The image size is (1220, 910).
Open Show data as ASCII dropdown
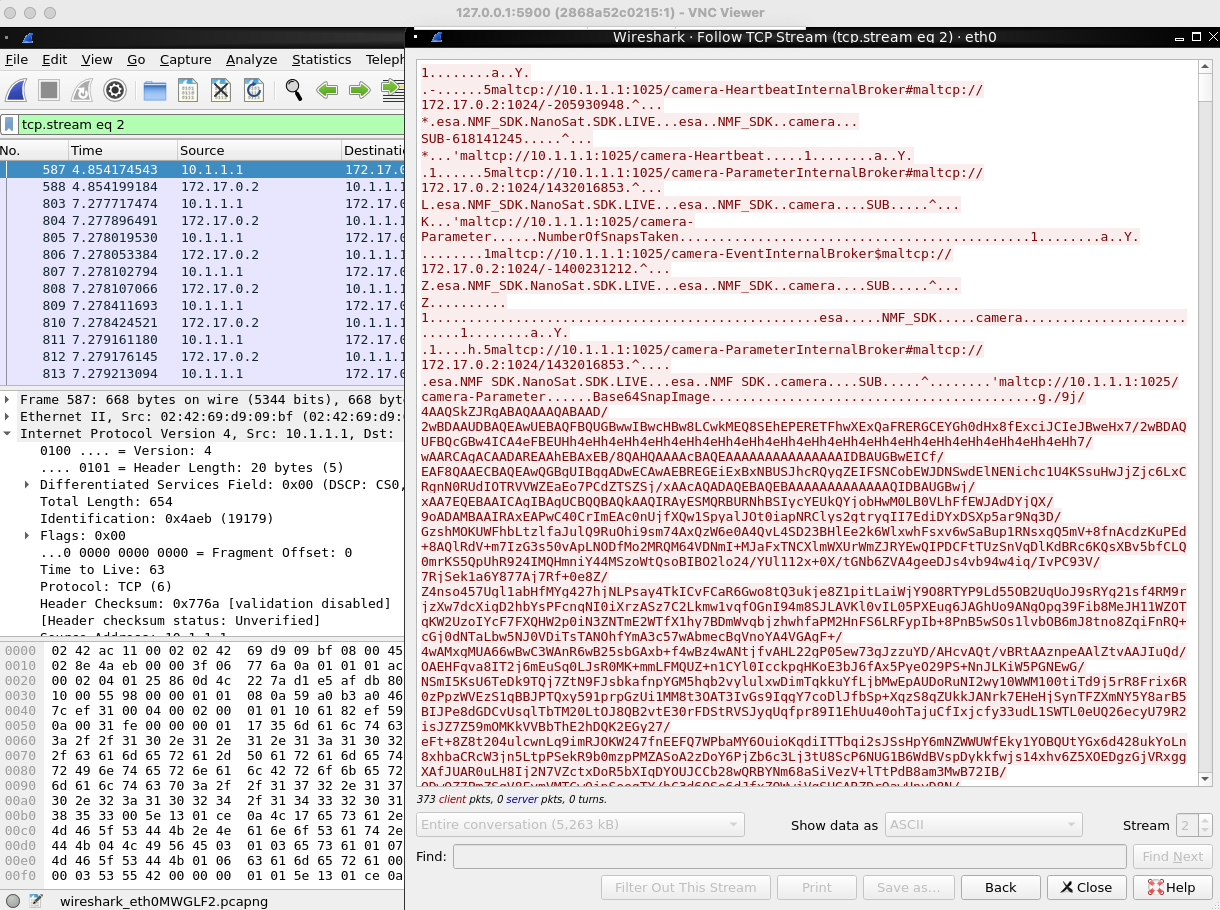[984, 825]
